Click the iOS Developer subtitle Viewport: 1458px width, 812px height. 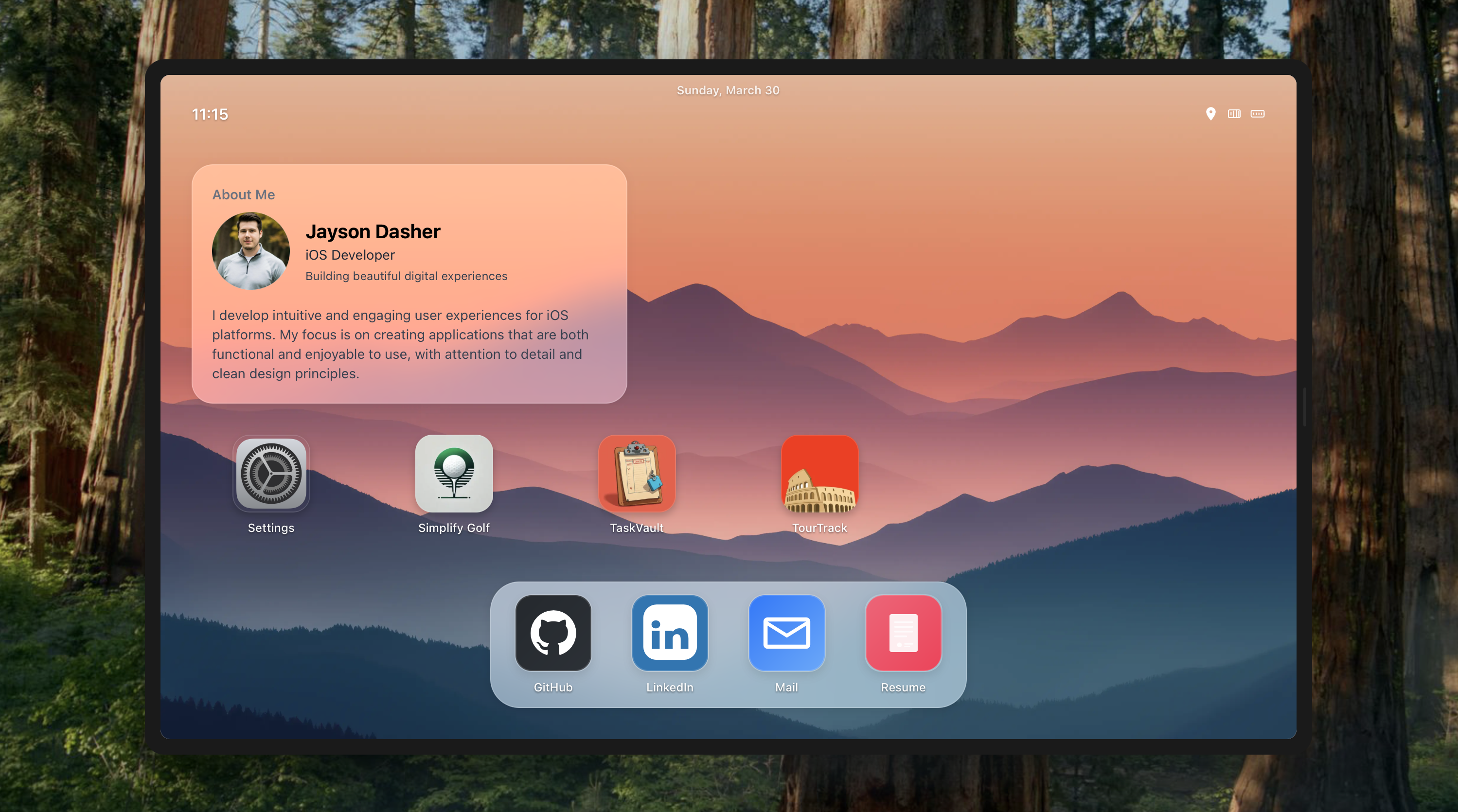[x=350, y=255]
